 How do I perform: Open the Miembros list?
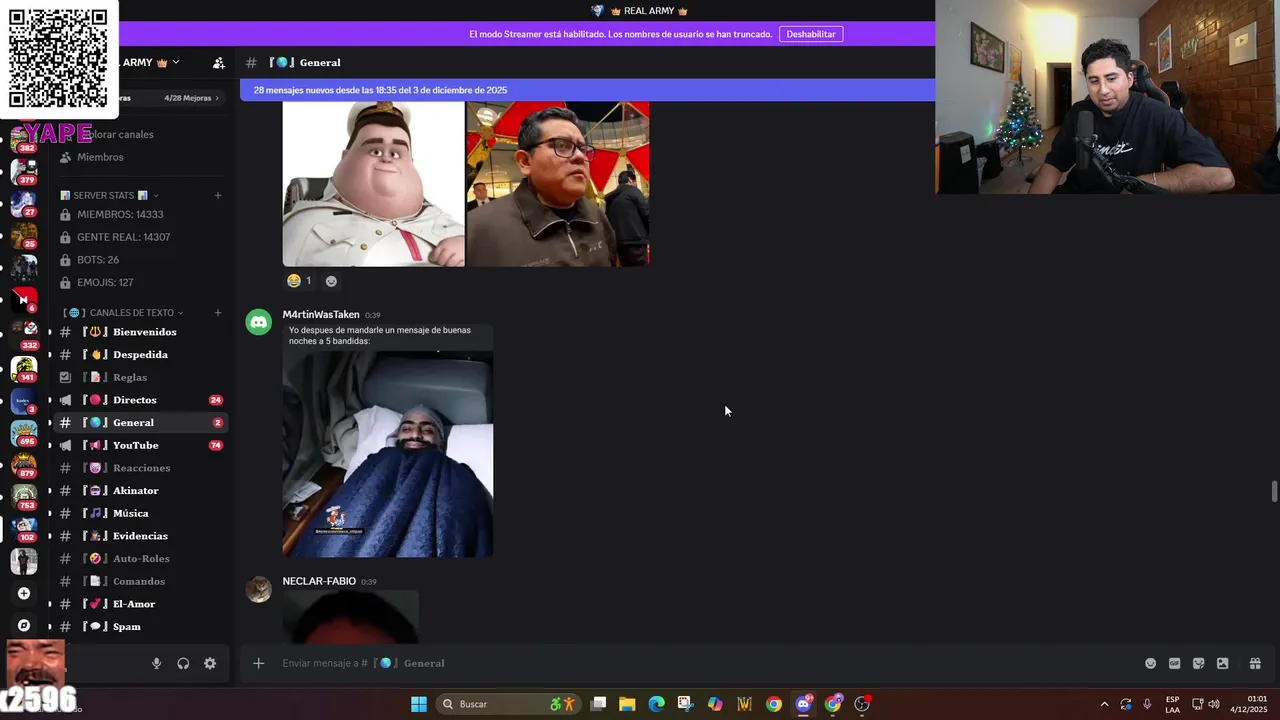[x=141, y=157]
